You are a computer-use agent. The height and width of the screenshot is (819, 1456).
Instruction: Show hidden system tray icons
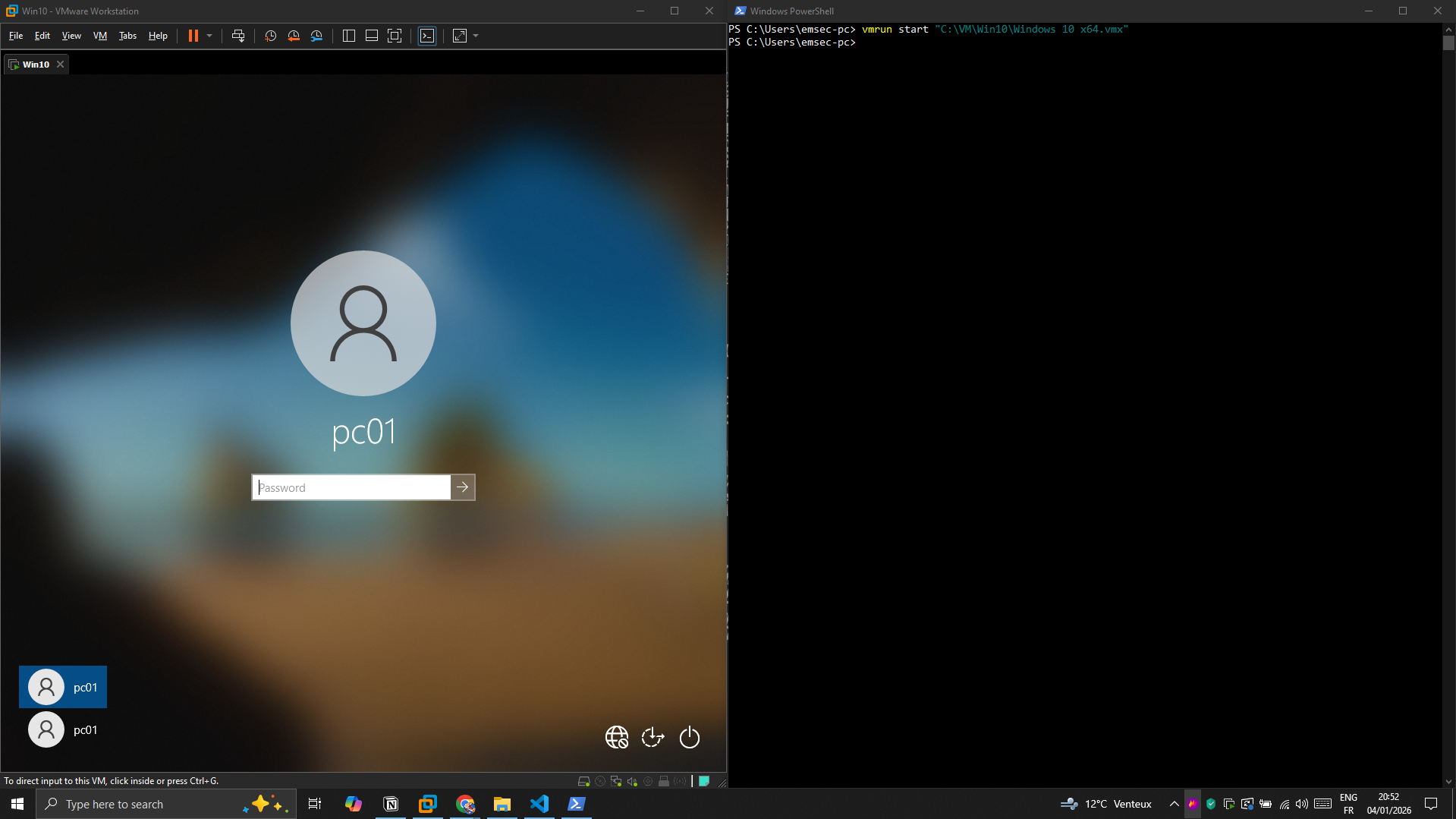(x=1174, y=804)
